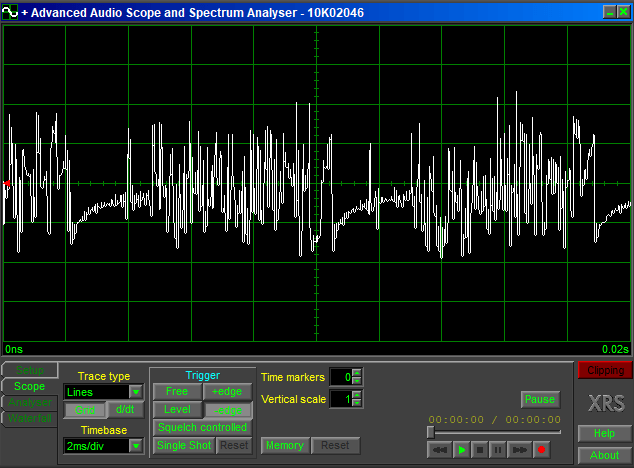Click the rewind transport icon
The image size is (634, 468).
[439, 450]
